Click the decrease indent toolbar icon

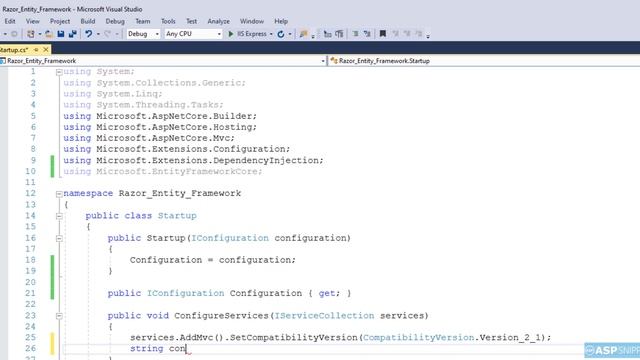pos(327,34)
